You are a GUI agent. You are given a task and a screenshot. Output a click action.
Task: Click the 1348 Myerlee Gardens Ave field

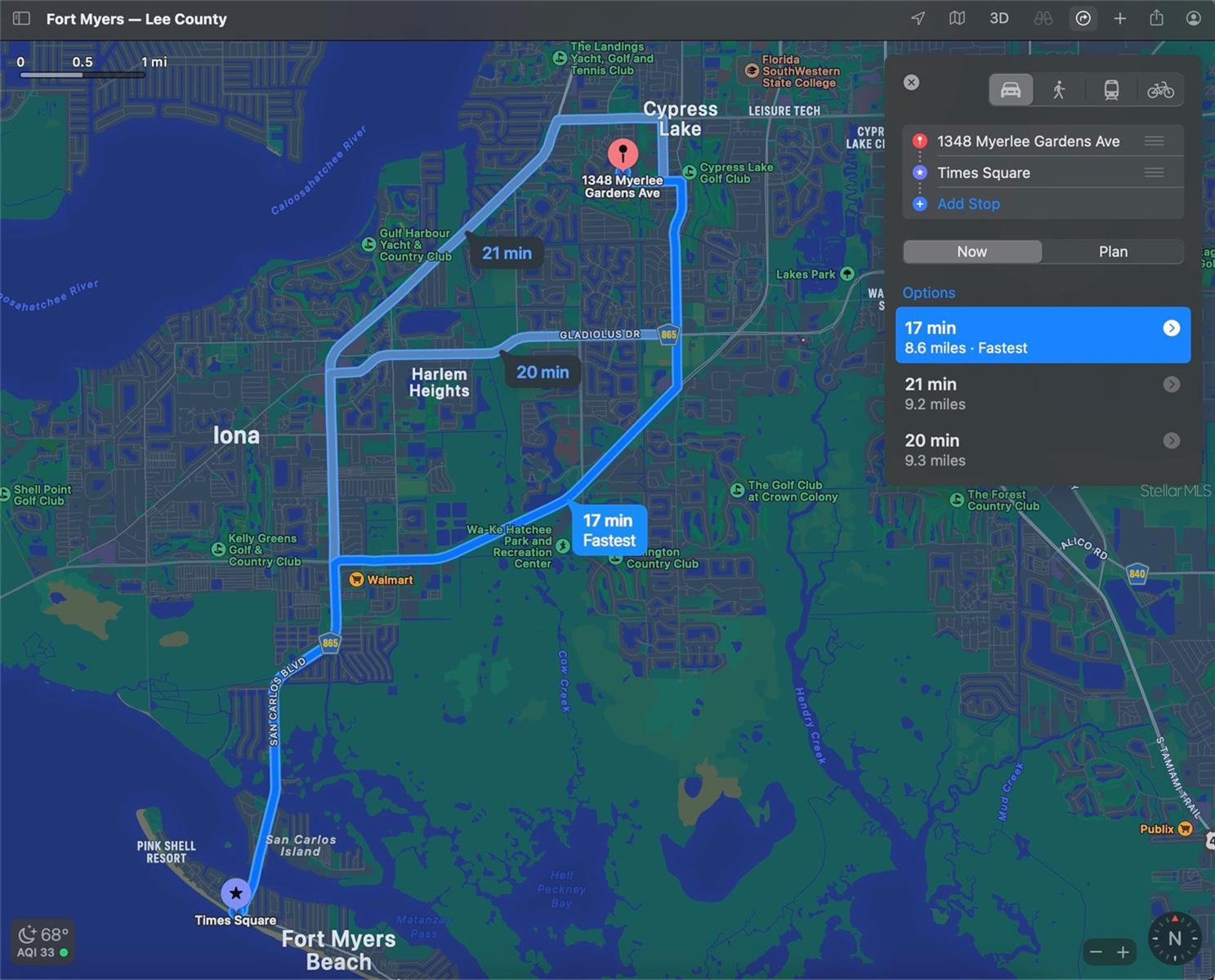click(1028, 141)
